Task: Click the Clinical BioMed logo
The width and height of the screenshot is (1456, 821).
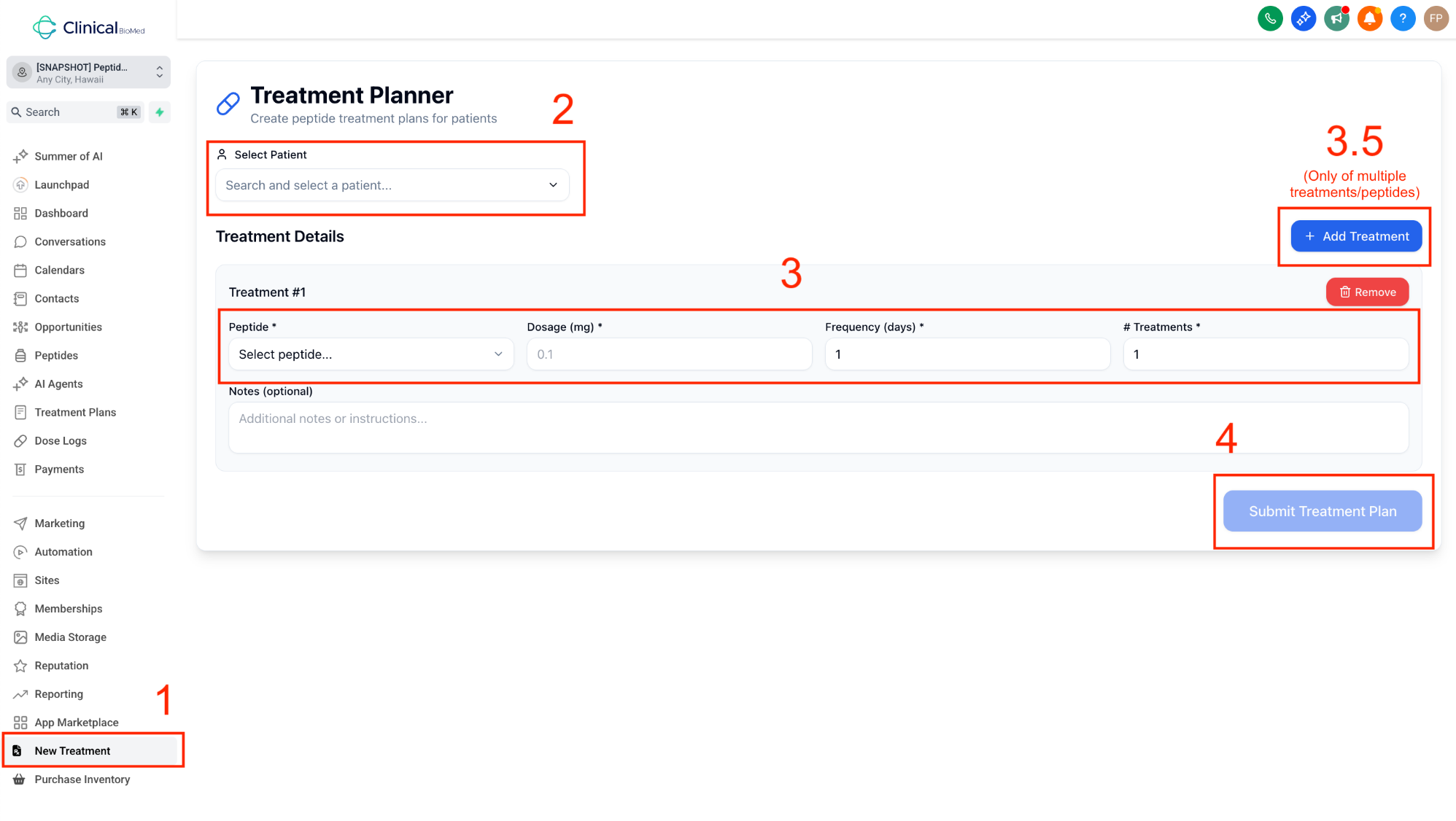Action: [88, 28]
